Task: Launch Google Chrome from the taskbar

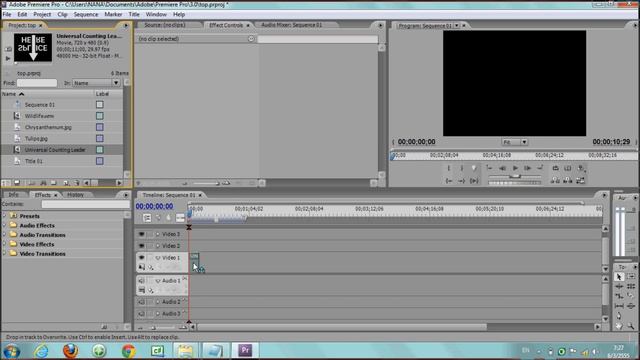Action: click(129, 351)
